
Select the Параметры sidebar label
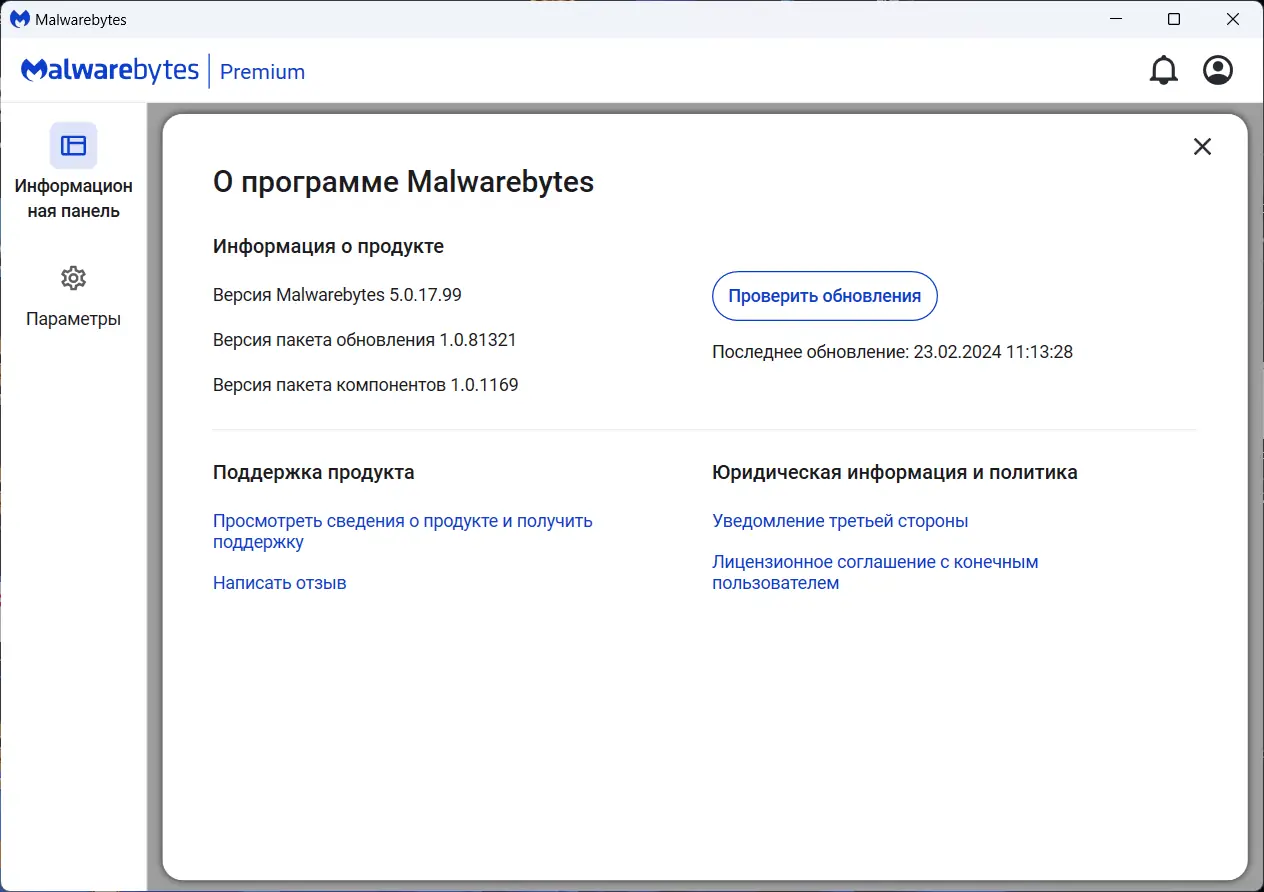tap(73, 319)
